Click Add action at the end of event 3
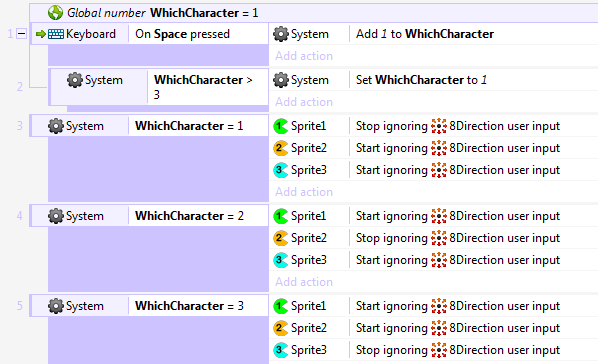 click(x=304, y=192)
